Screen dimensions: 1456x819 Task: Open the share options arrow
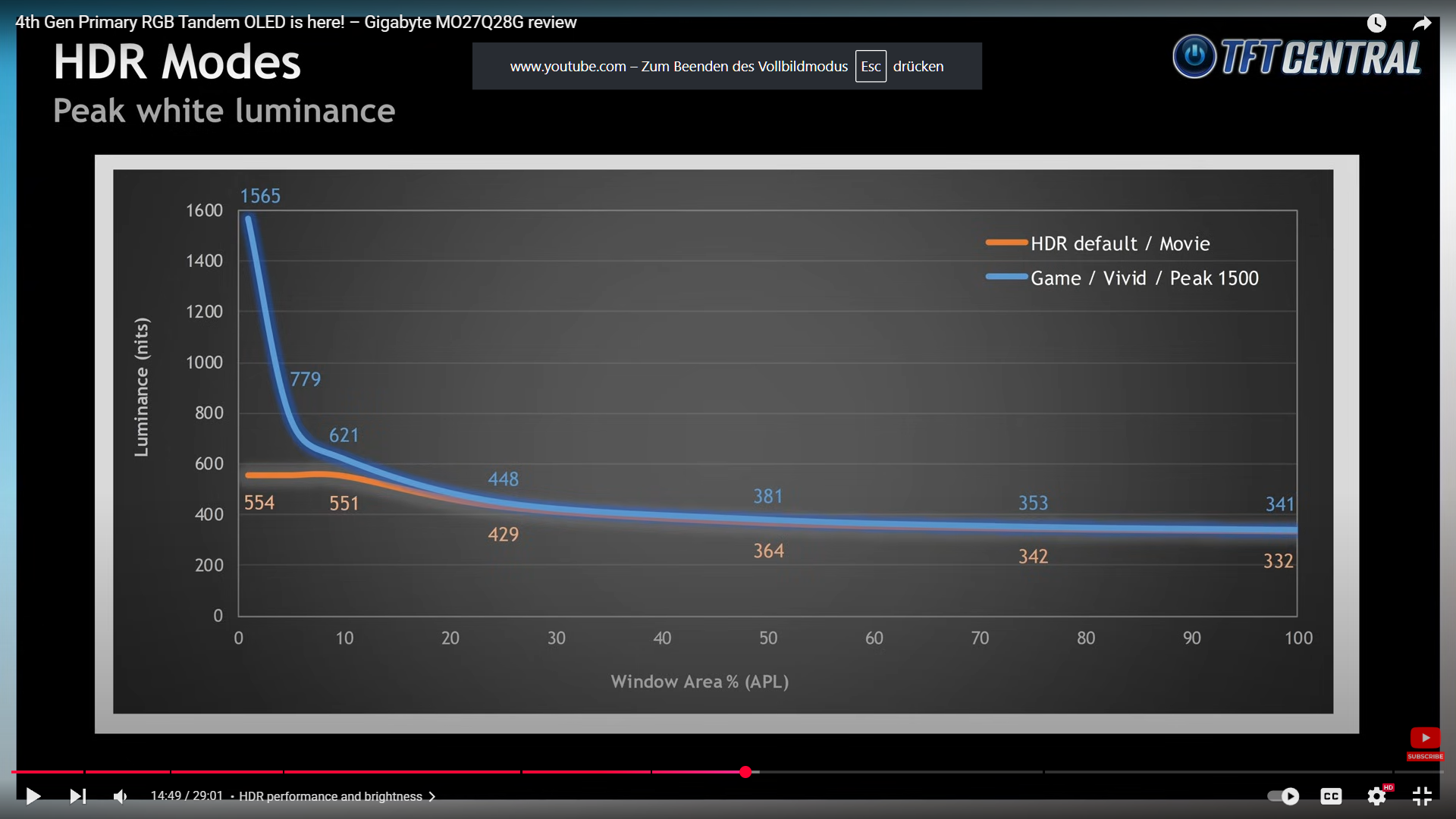1423,23
